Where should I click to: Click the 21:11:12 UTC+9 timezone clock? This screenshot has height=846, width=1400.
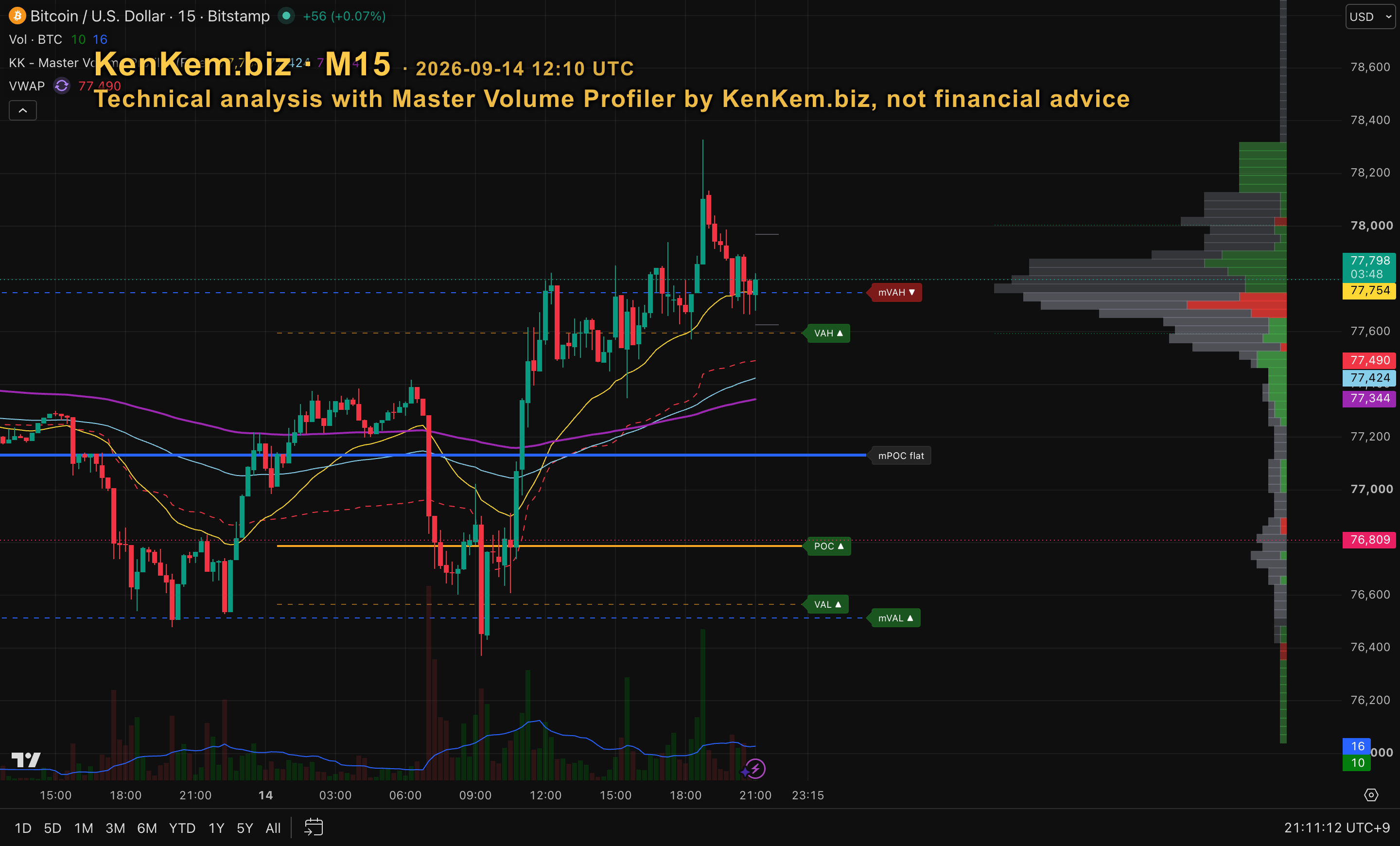point(1337,828)
